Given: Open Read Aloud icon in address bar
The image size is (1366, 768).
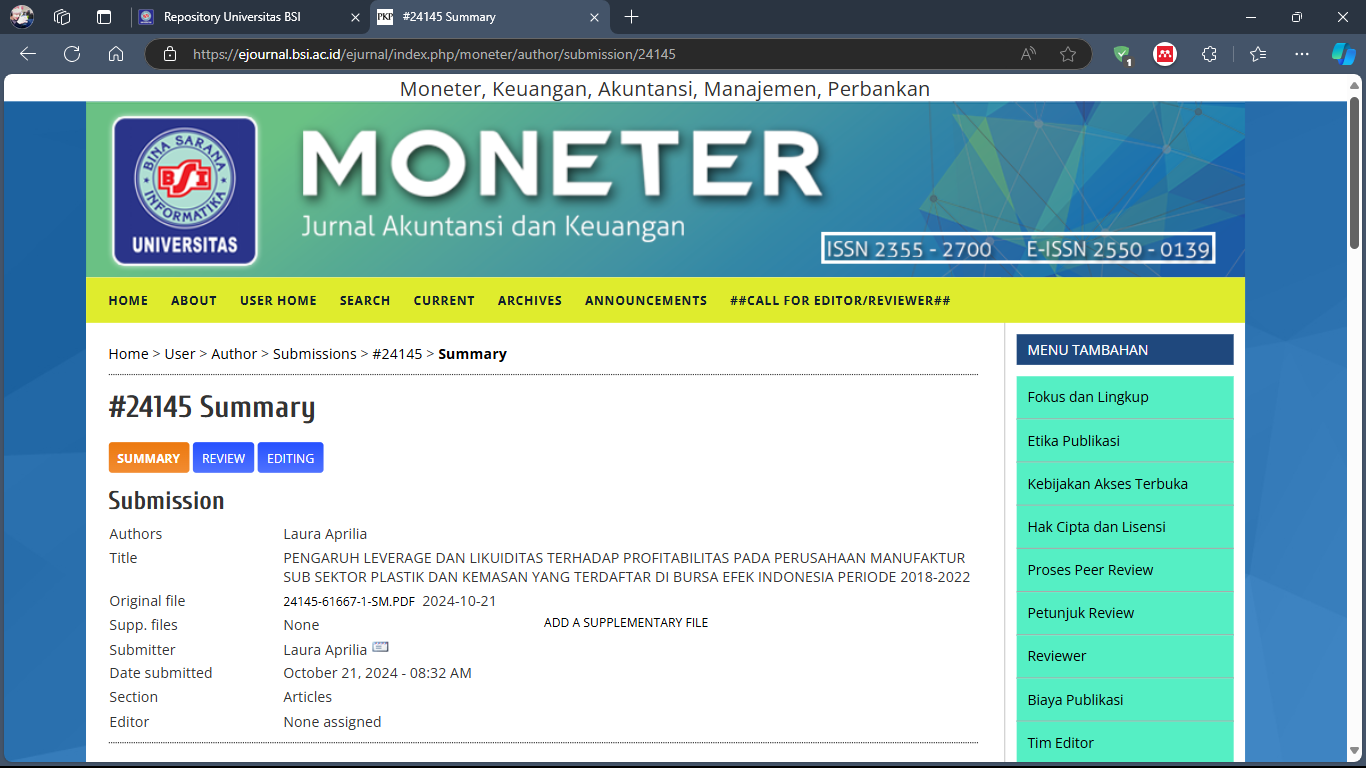Looking at the screenshot, I should point(1028,54).
